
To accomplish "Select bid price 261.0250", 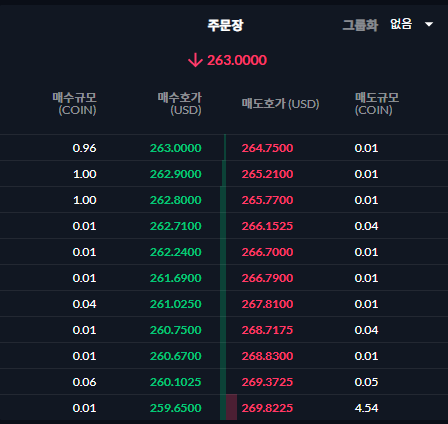I will click(x=176, y=304).
